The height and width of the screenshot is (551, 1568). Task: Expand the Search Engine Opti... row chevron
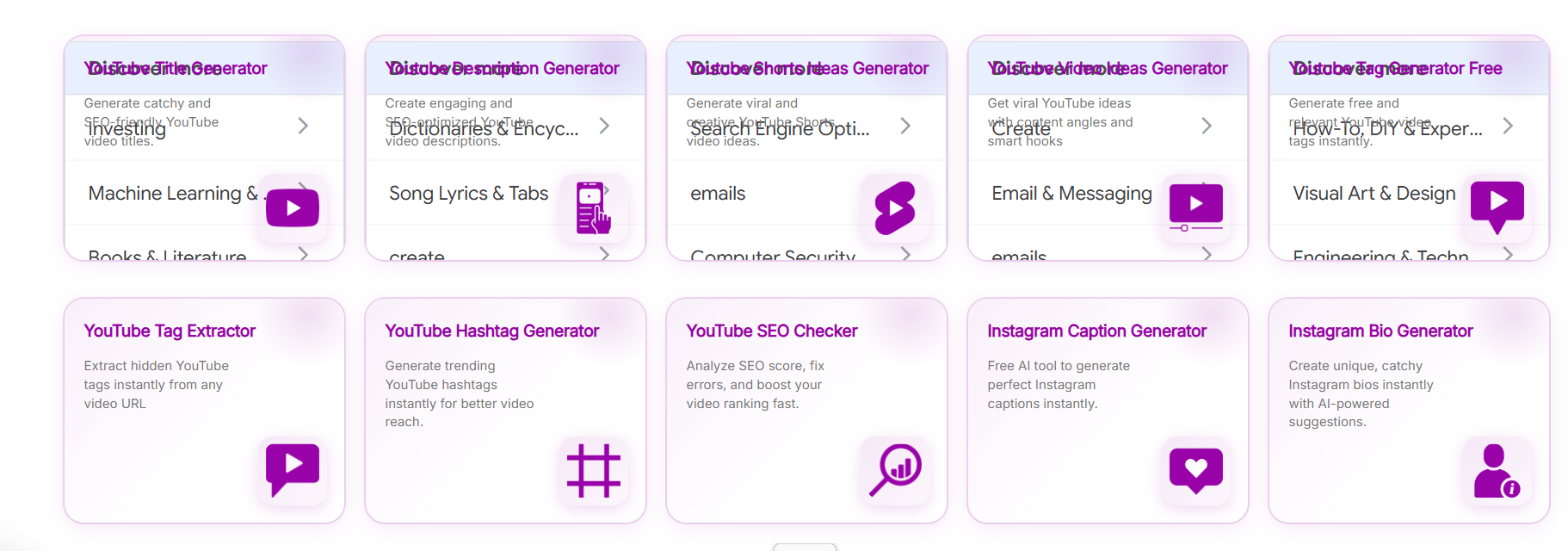coord(905,126)
